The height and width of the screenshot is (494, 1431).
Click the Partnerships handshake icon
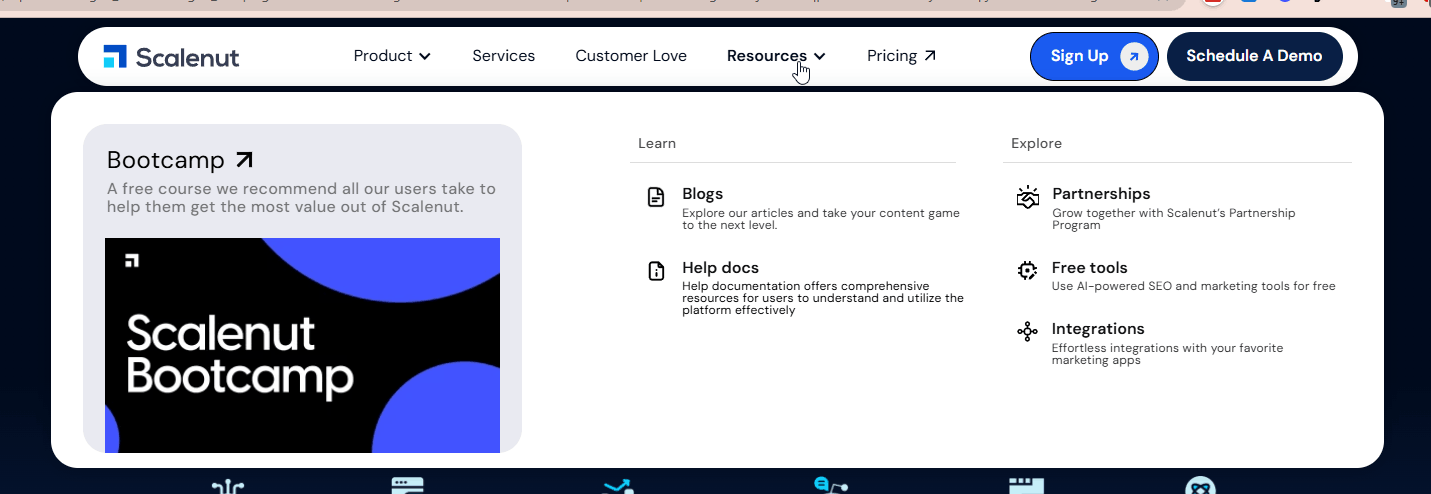(x=1027, y=197)
